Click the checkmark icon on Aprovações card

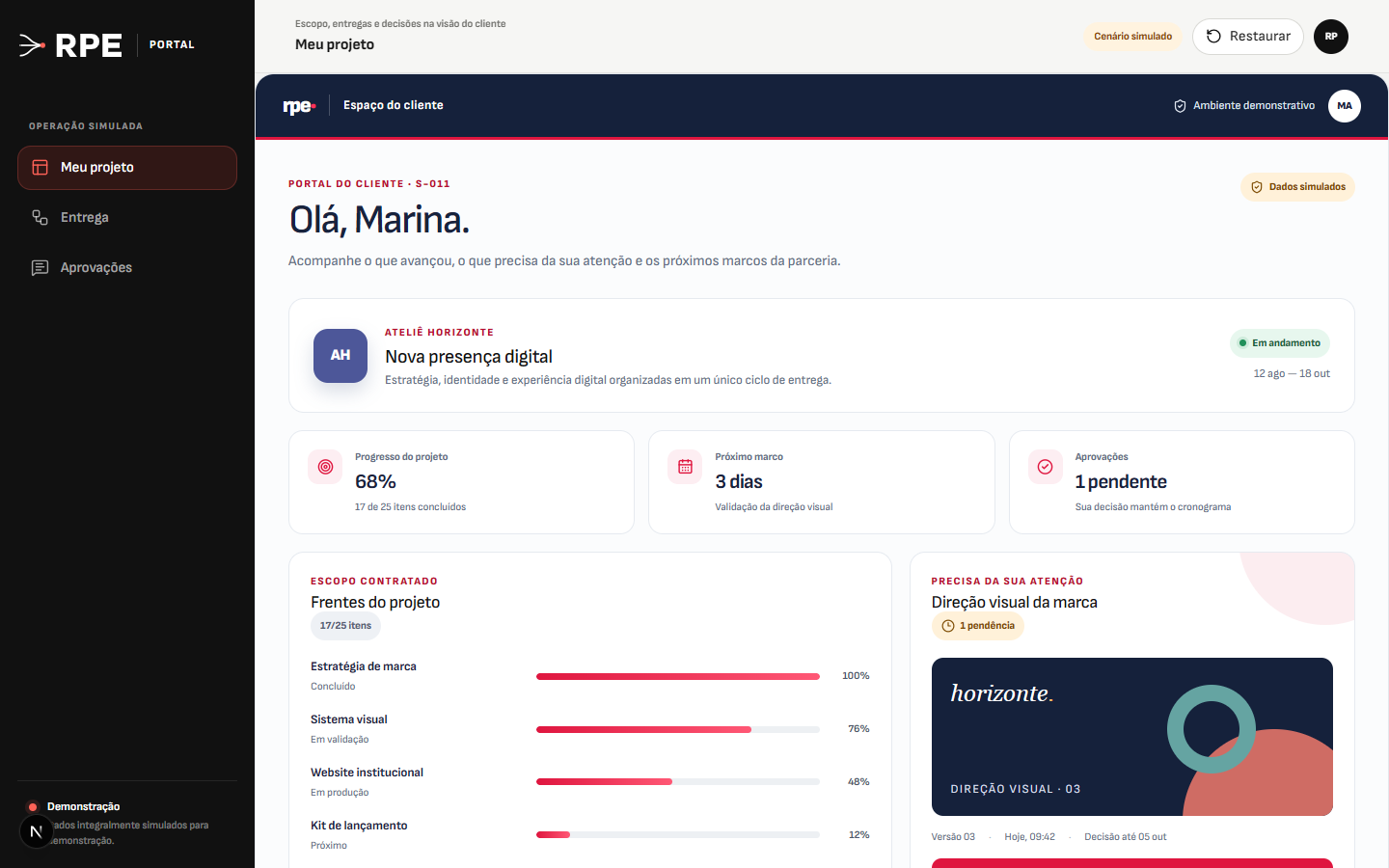tap(1045, 467)
